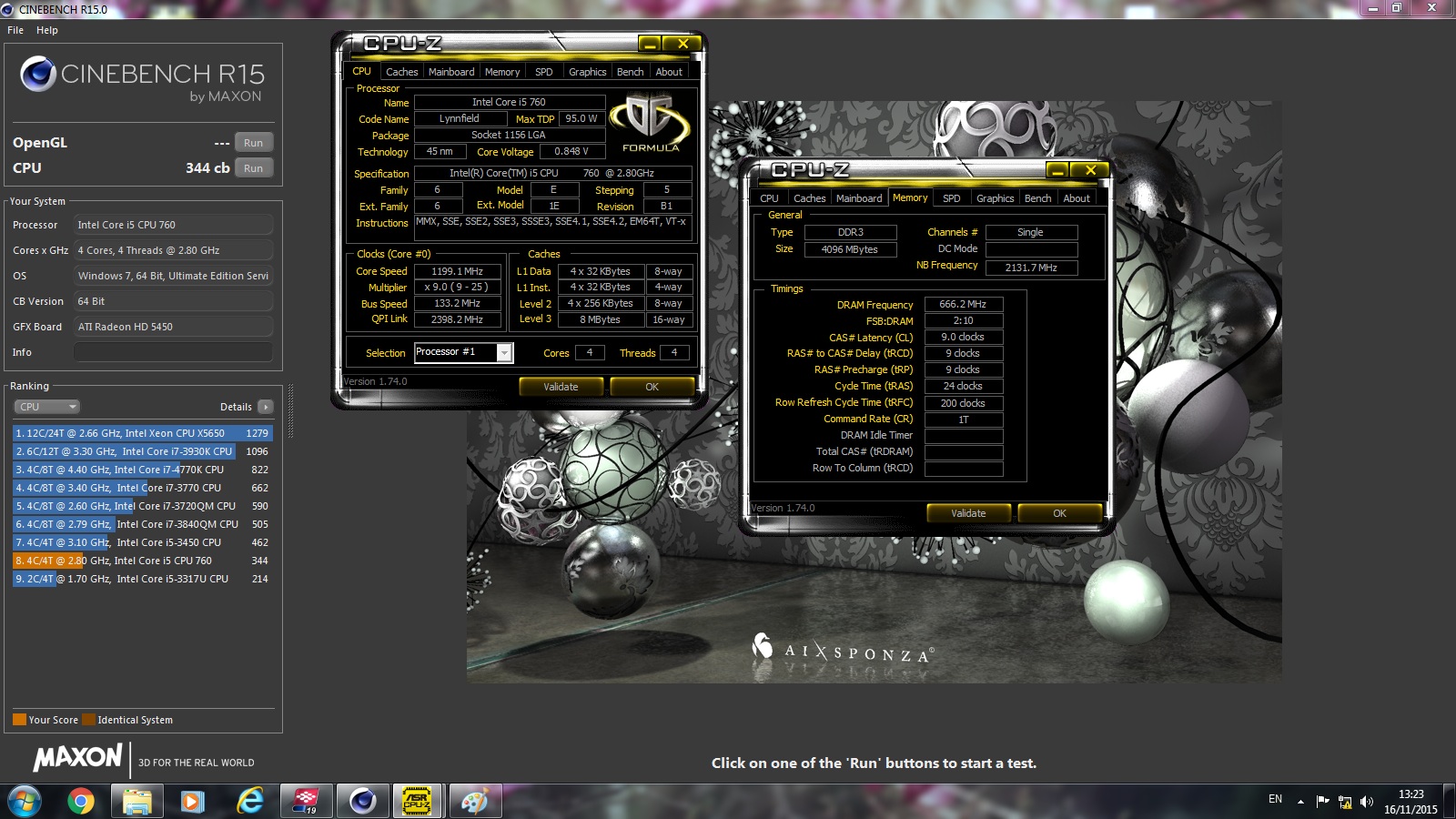This screenshot has height=819, width=1456.
Task: Click the red taskbar app icon with 19
Action: [x=306, y=801]
